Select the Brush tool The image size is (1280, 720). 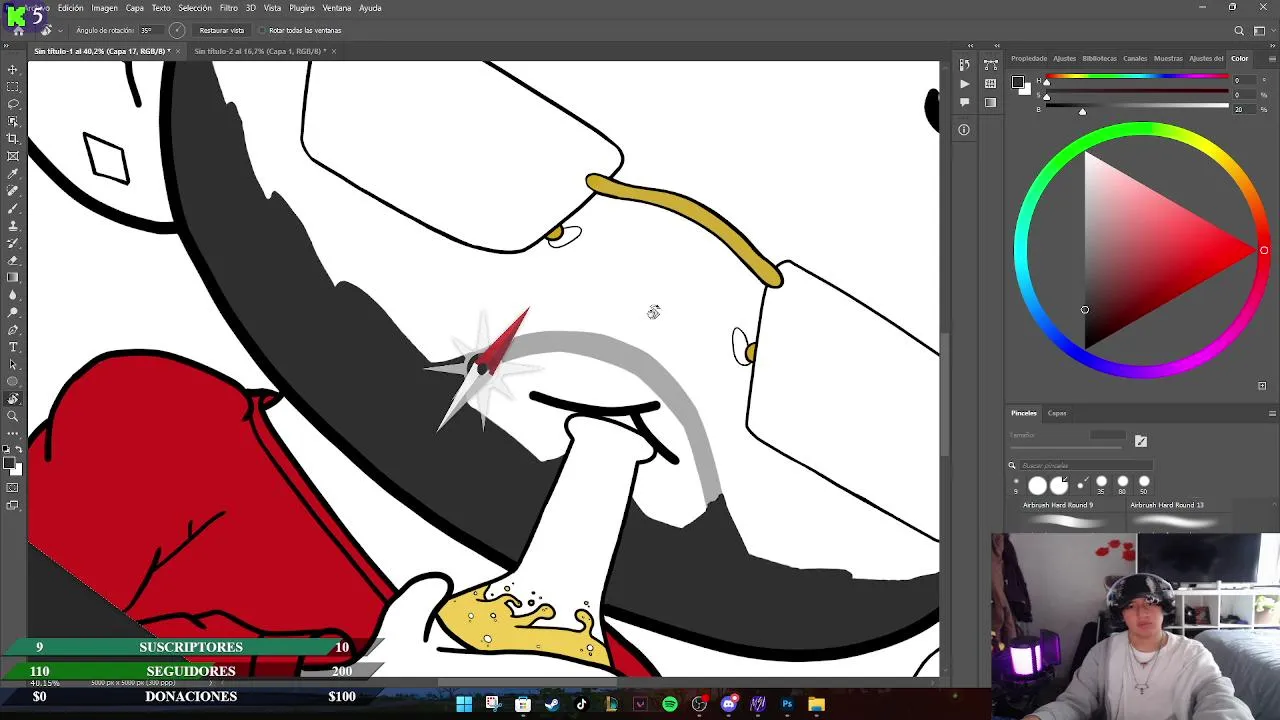(13, 208)
